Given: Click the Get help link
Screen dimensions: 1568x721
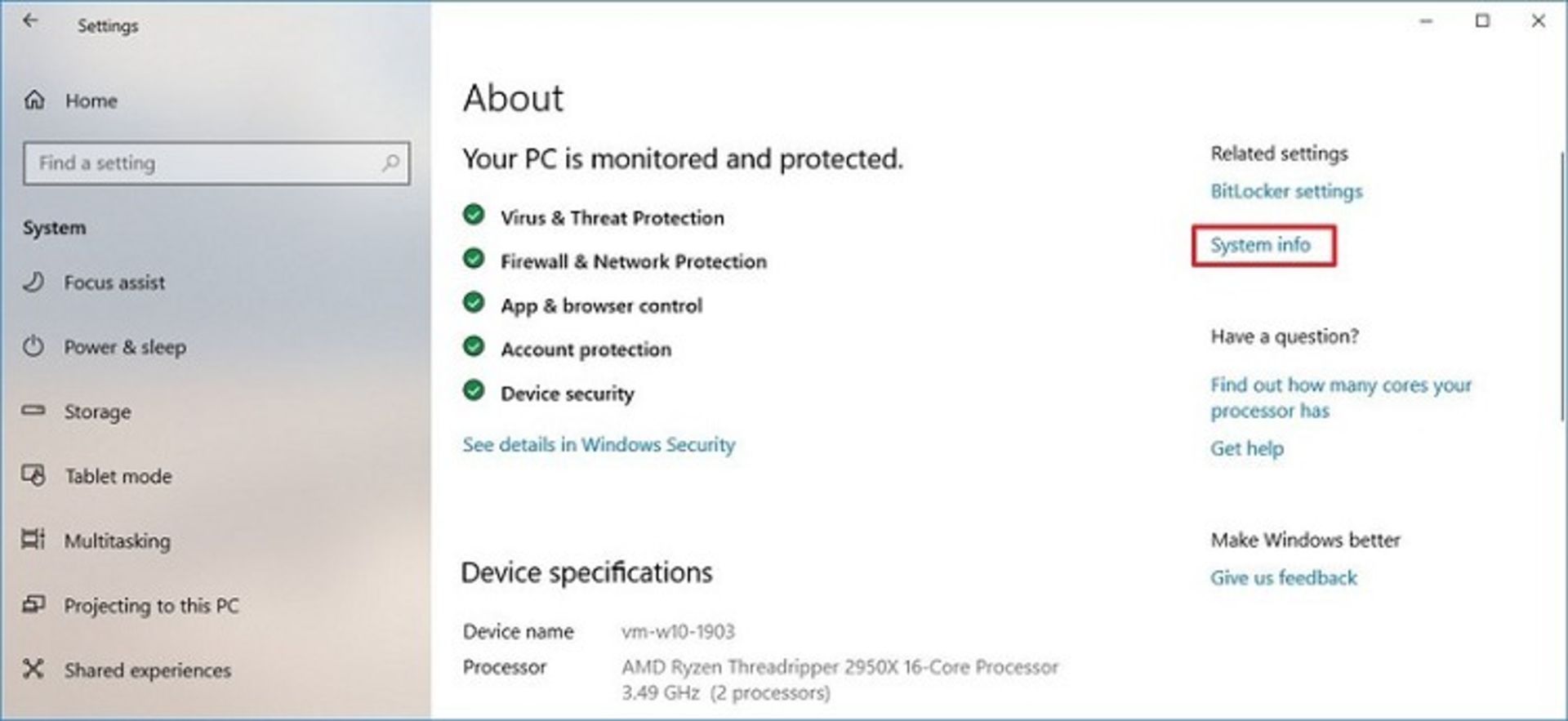Looking at the screenshot, I should point(1247,448).
